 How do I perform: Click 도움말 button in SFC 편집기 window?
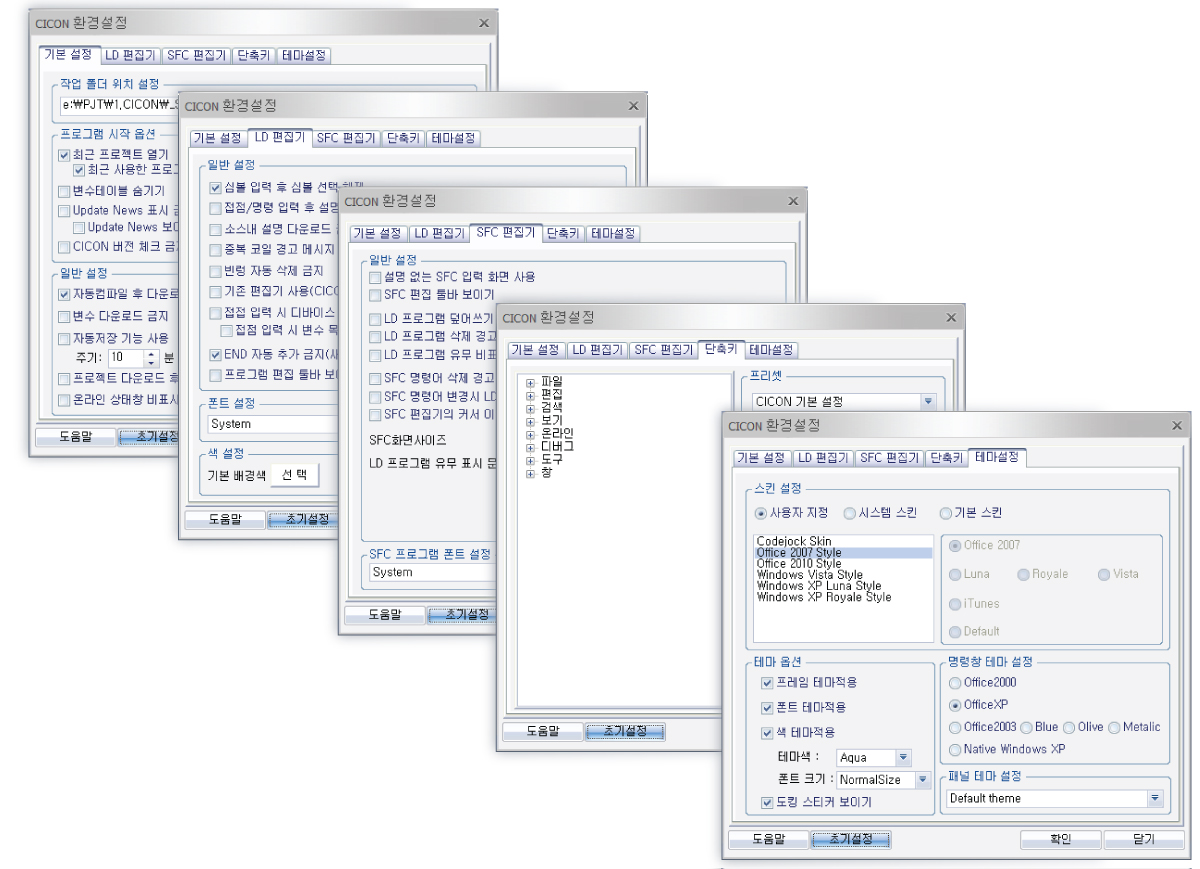pos(385,614)
